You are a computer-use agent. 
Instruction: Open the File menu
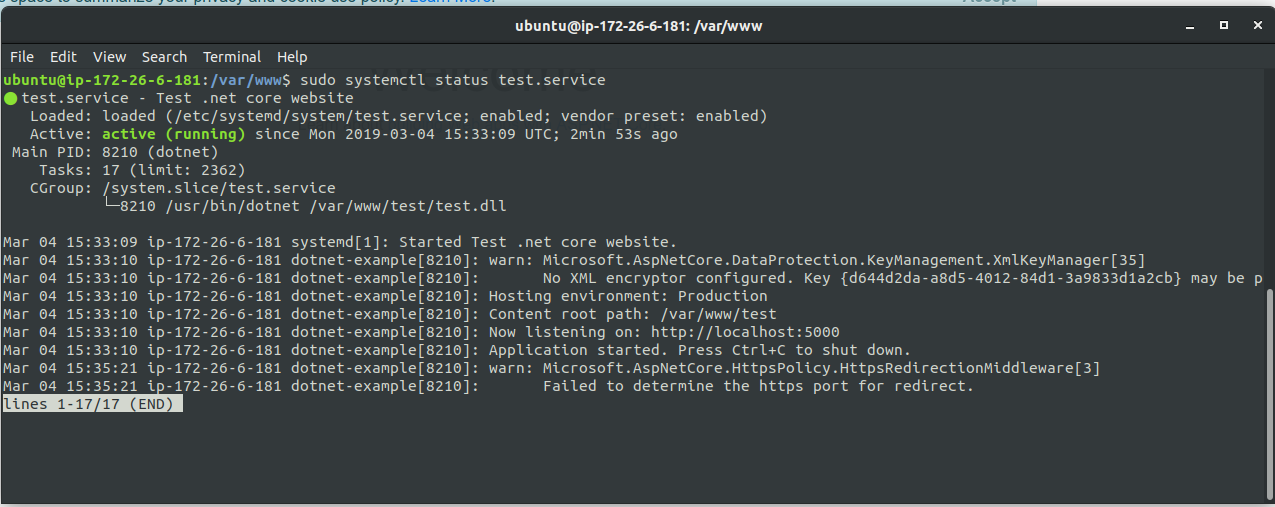pos(22,57)
